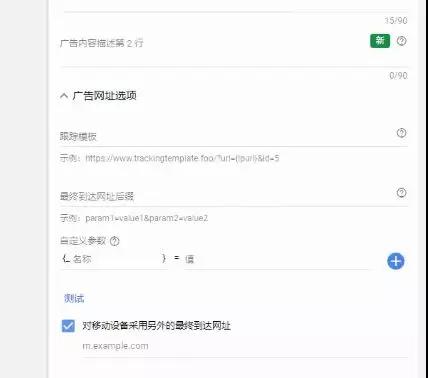Click the trackingtemplate example hint text
The height and width of the screenshot is (378, 428).
click(x=170, y=158)
